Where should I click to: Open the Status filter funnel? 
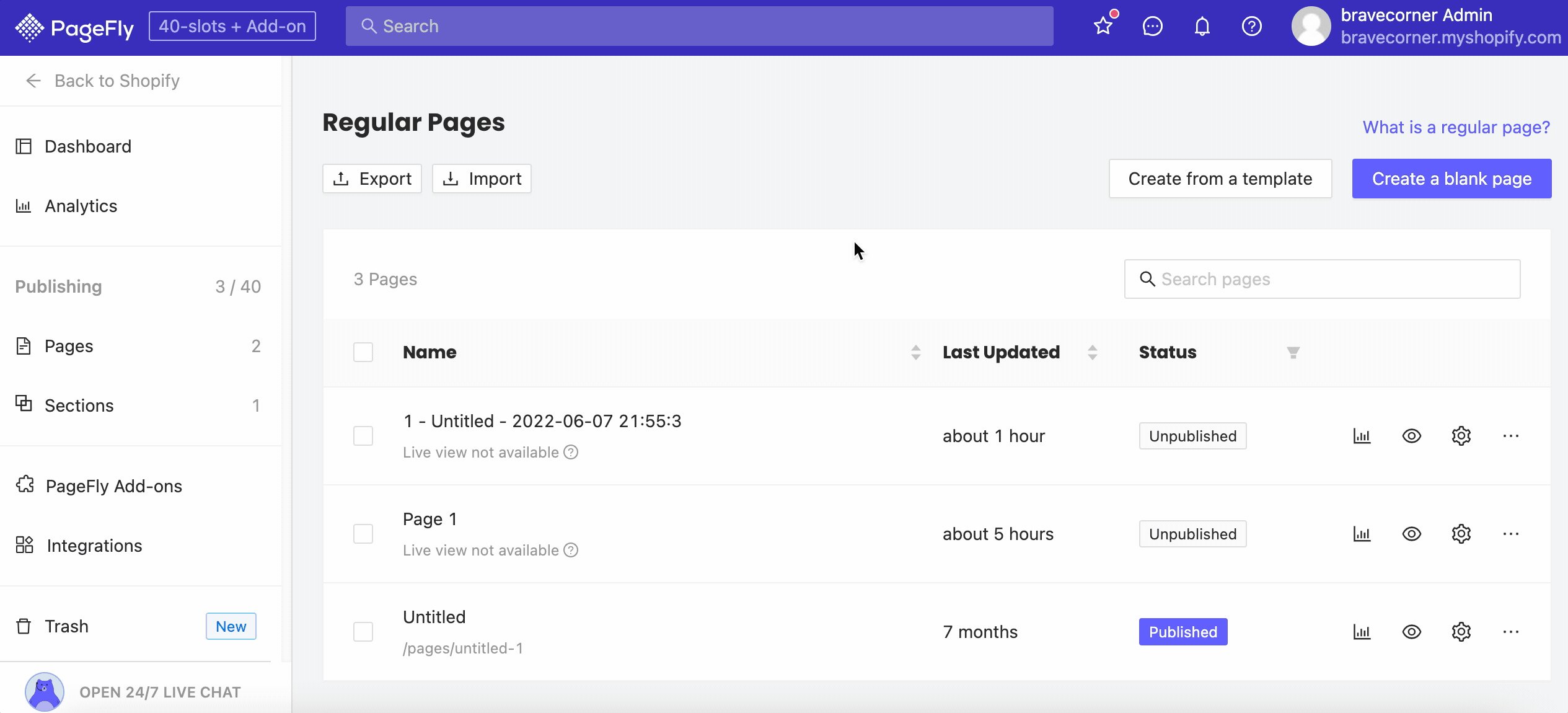click(x=1293, y=352)
